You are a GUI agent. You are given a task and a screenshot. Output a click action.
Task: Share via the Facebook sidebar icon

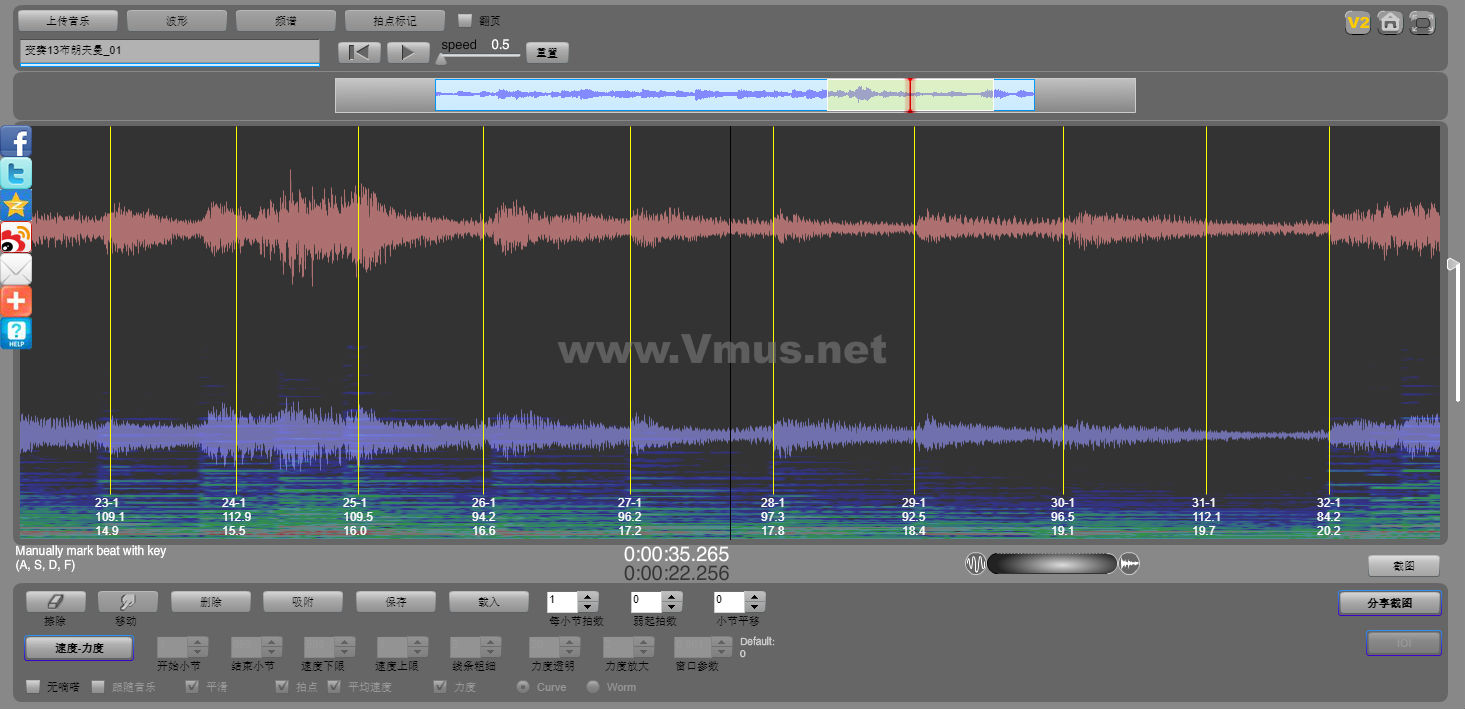pos(16,141)
